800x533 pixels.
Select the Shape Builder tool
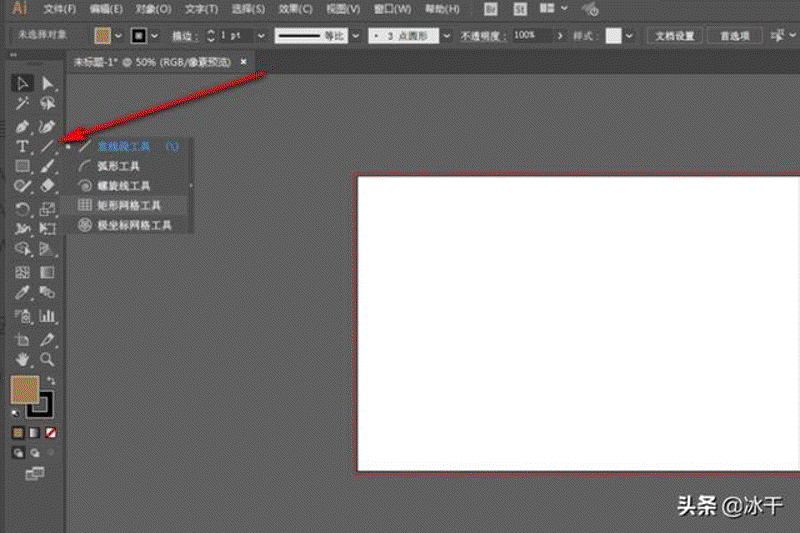22,249
